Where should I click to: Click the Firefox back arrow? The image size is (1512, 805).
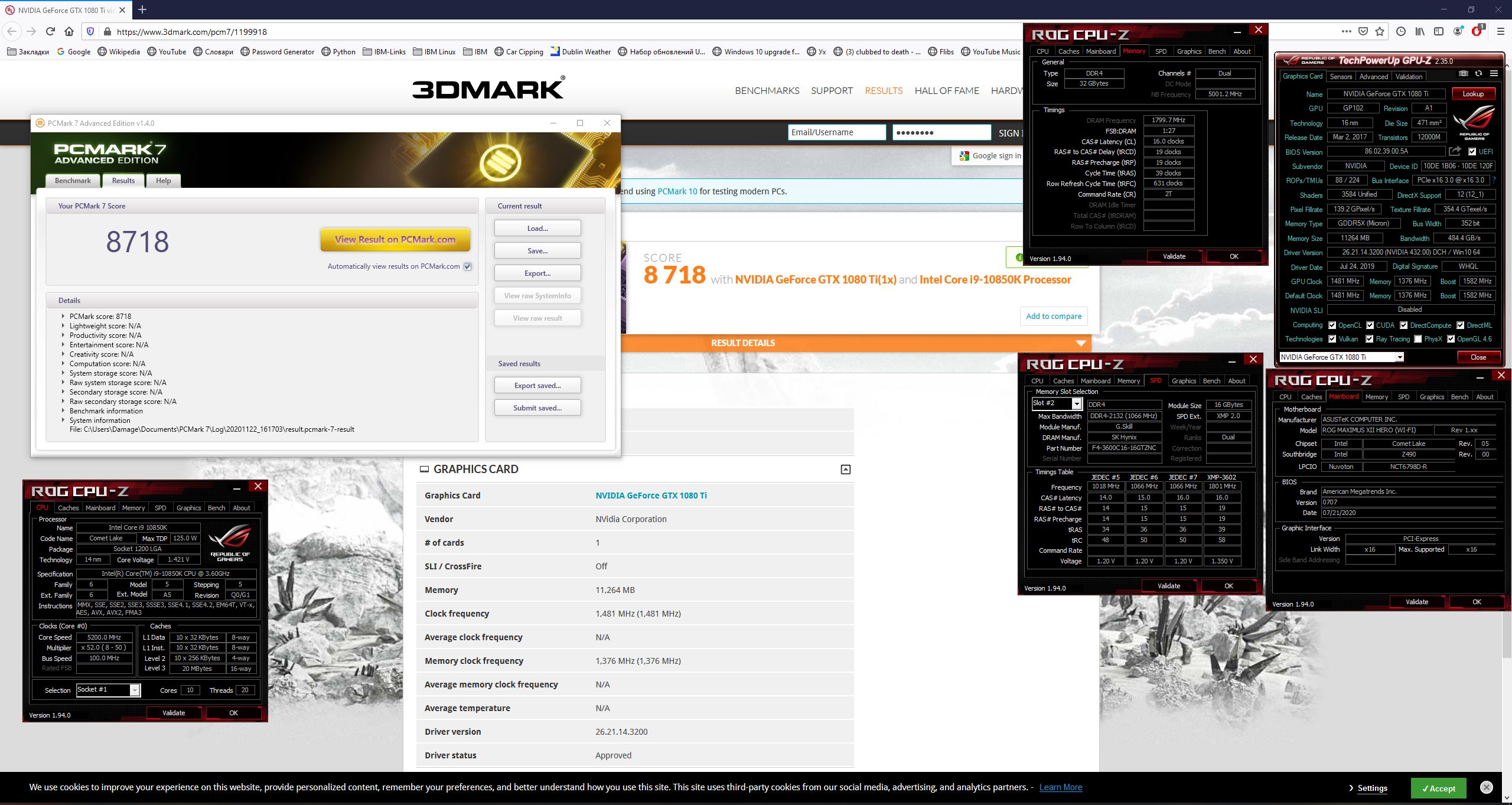[x=12, y=31]
